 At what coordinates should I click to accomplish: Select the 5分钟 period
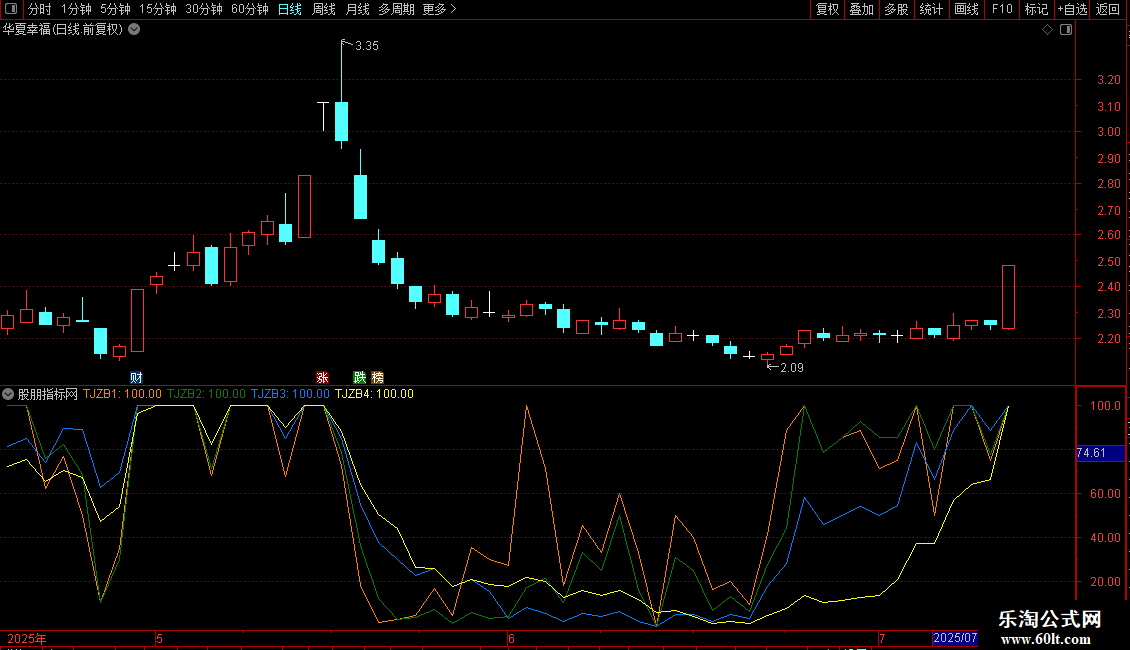(x=115, y=9)
